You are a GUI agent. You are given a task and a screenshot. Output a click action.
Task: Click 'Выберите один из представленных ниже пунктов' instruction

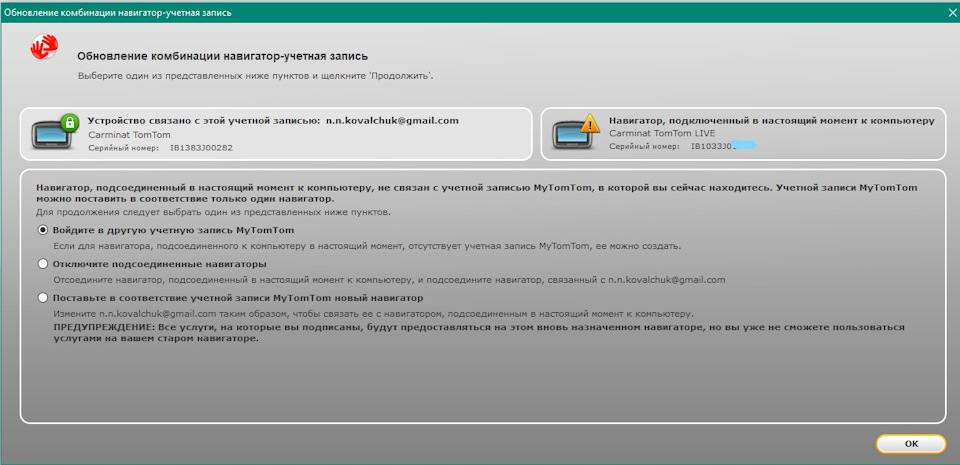click(256, 76)
